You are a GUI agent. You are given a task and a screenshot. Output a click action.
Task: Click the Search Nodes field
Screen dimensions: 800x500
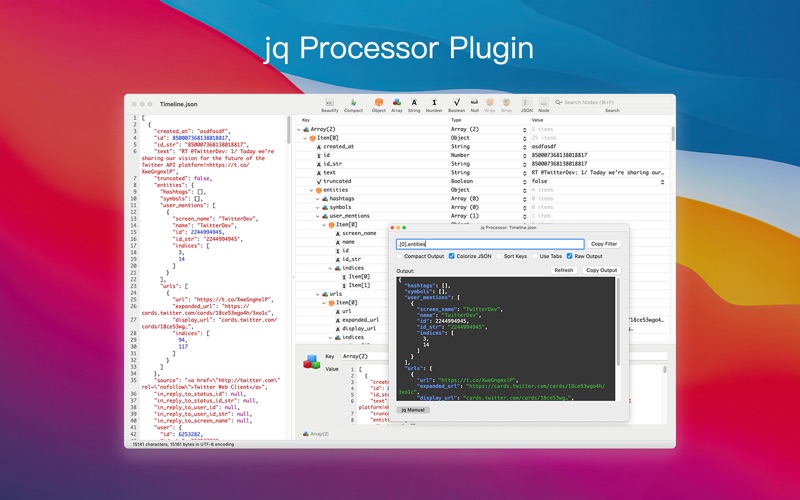pos(612,102)
